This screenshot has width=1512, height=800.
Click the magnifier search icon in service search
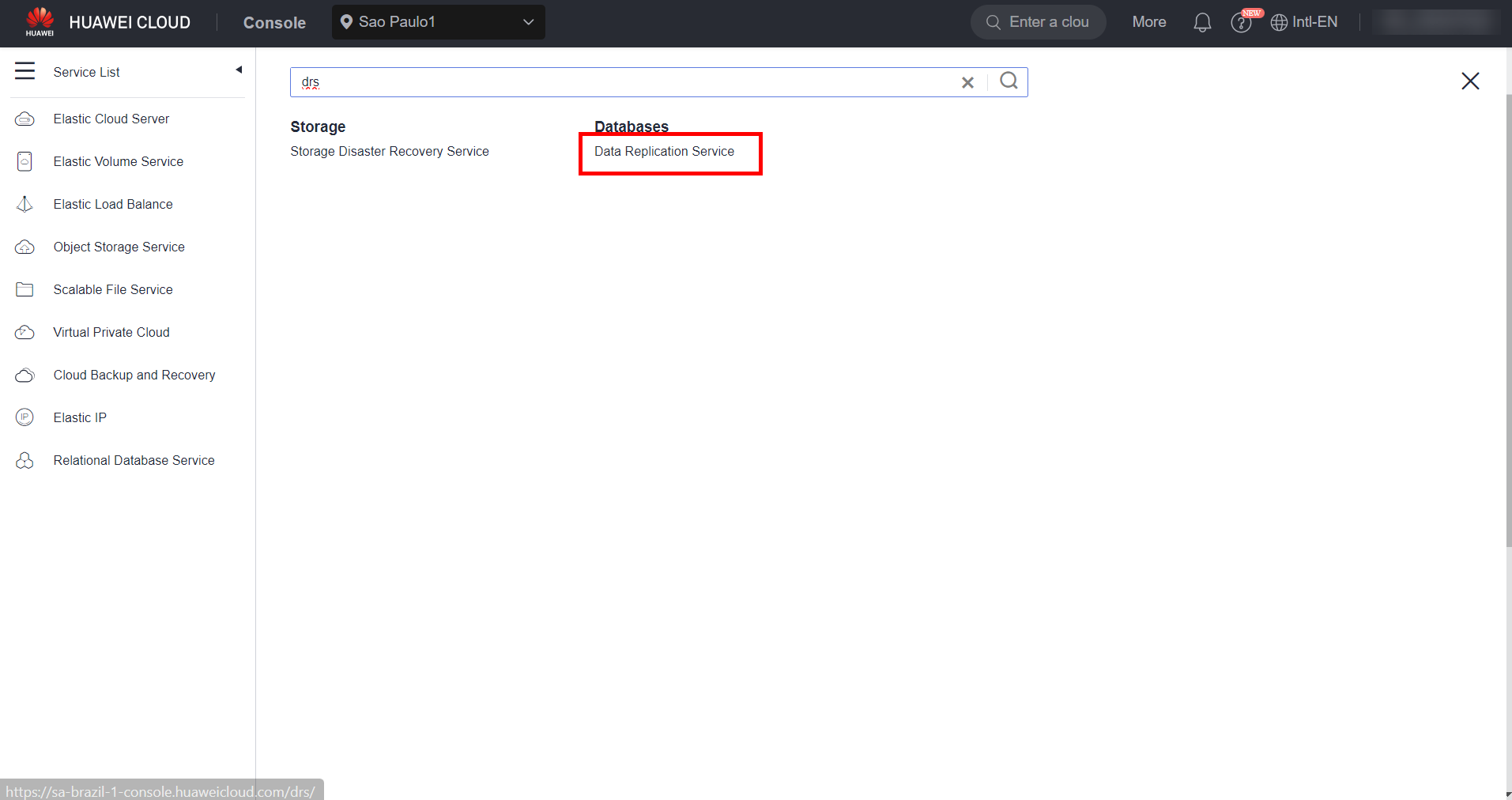click(1009, 81)
